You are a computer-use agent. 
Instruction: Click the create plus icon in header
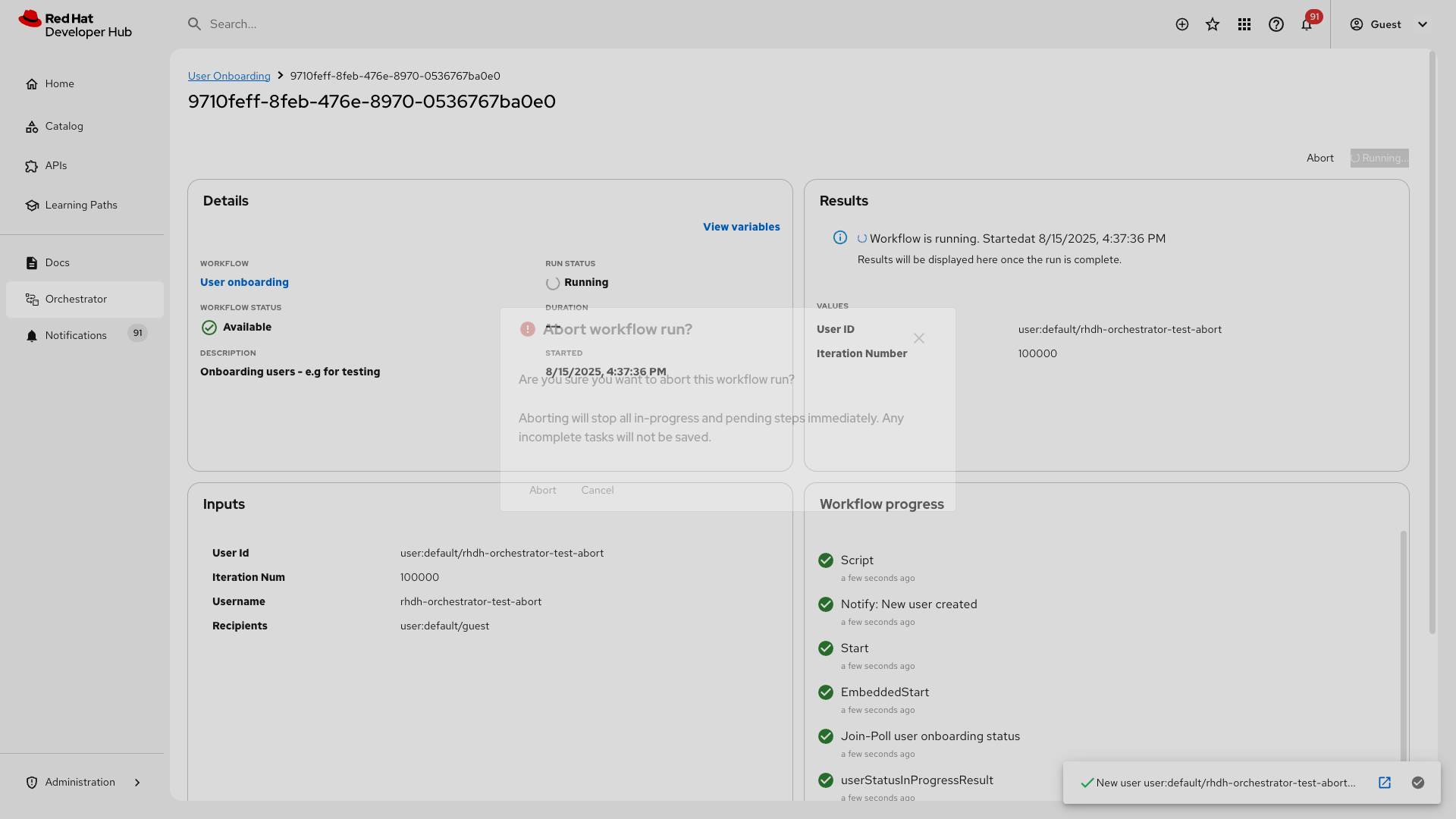tap(1181, 24)
